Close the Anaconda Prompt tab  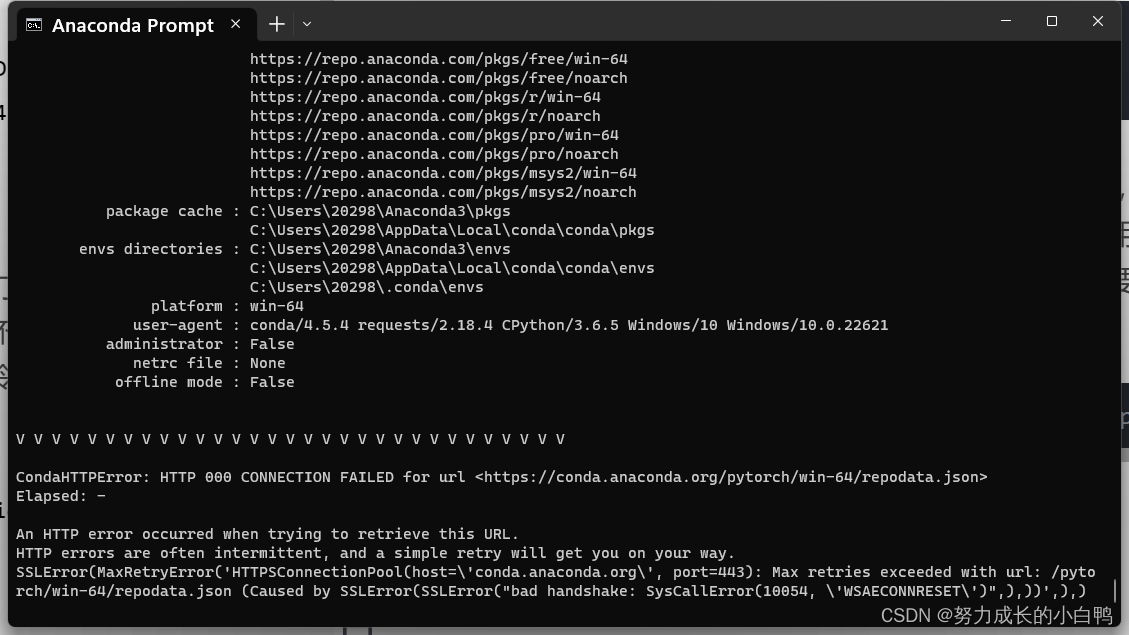coord(235,23)
